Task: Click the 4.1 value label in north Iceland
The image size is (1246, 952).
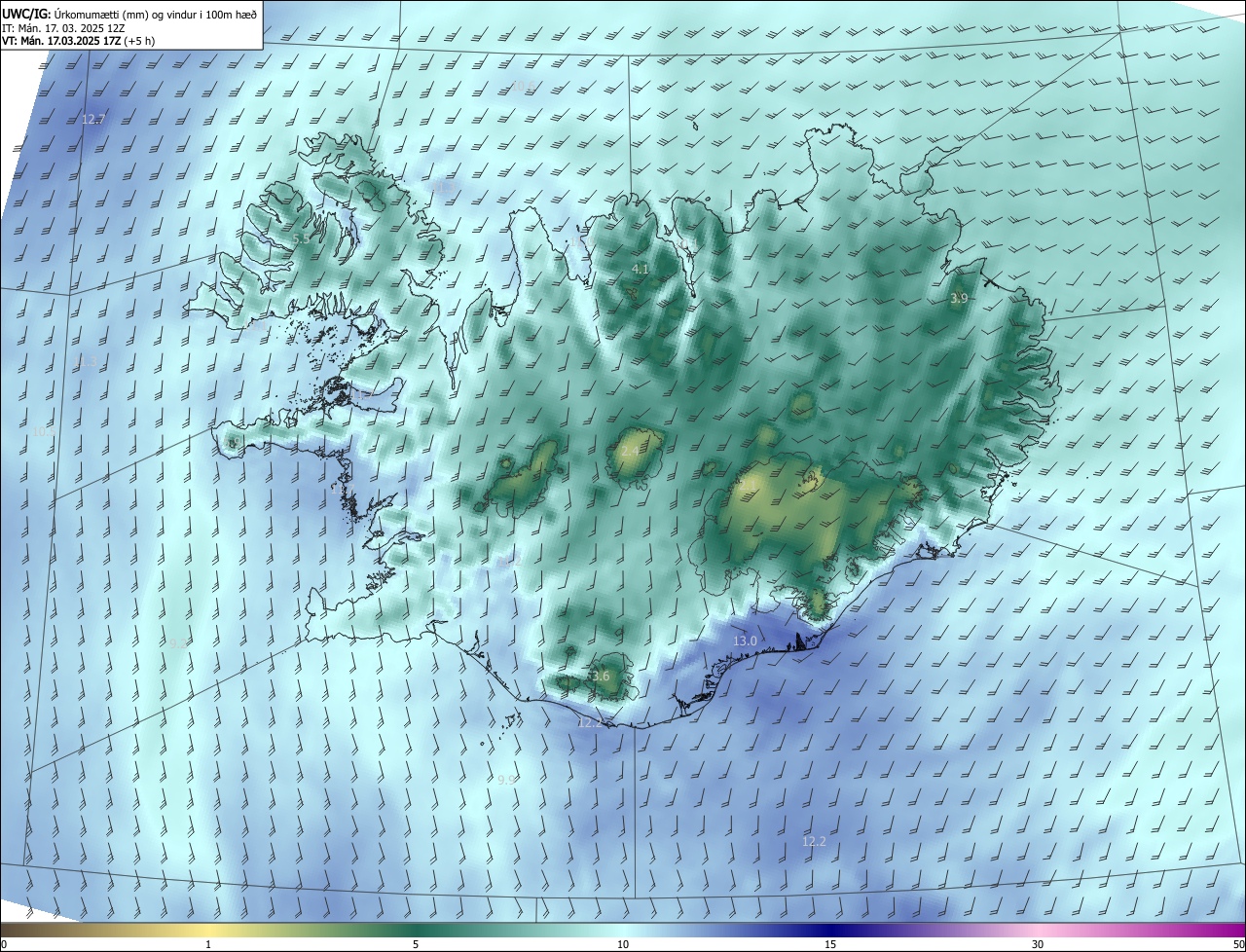Action: pos(640,269)
